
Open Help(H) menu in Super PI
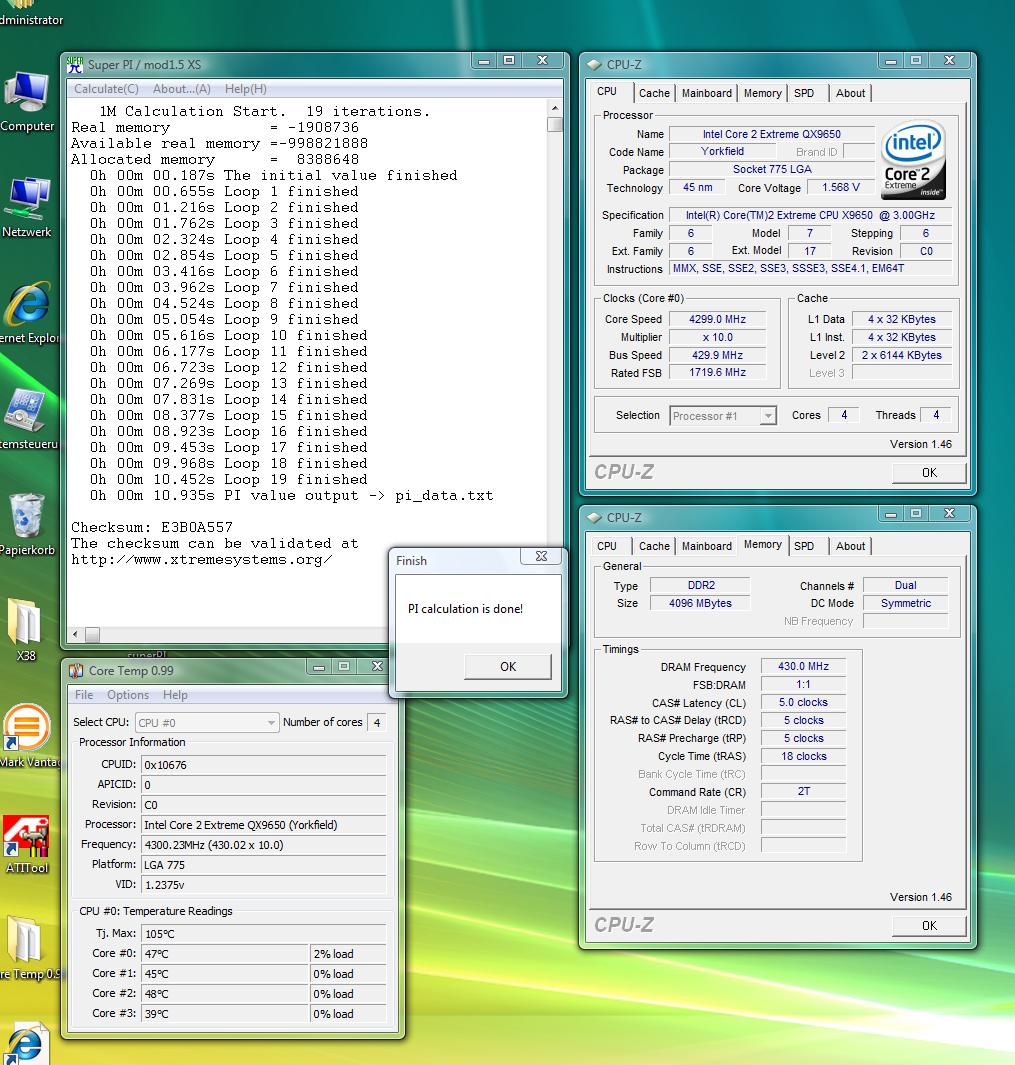pyautogui.click(x=245, y=89)
